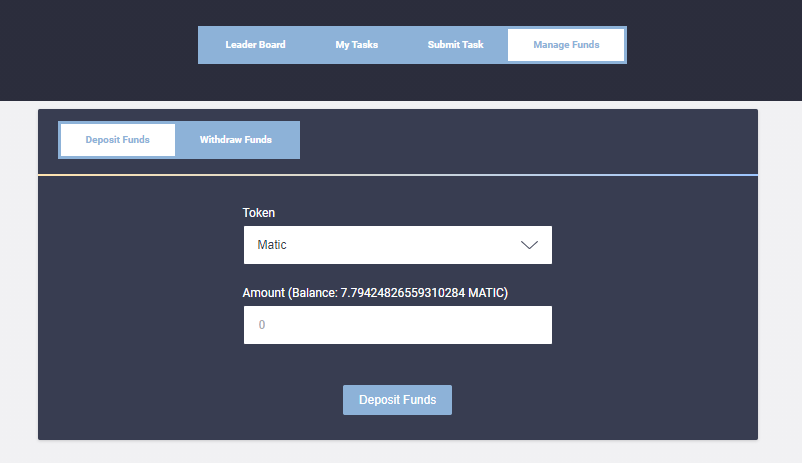Click the dark header left of Leader Board
Screen dimensions: 802x463
[100, 45]
